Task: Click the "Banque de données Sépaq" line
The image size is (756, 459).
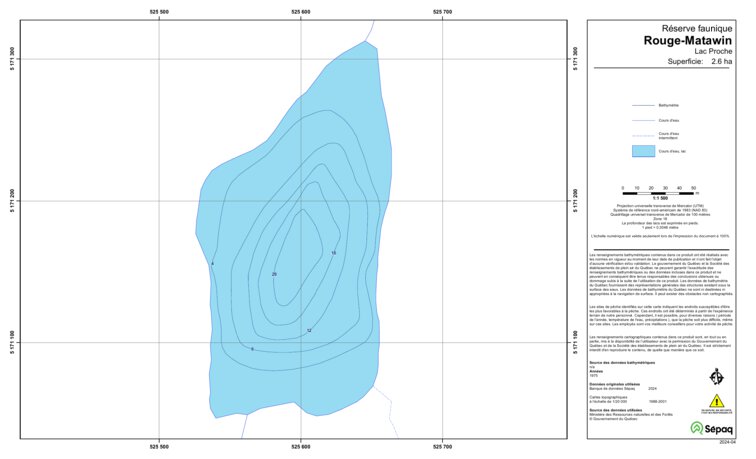Action: click(612, 389)
